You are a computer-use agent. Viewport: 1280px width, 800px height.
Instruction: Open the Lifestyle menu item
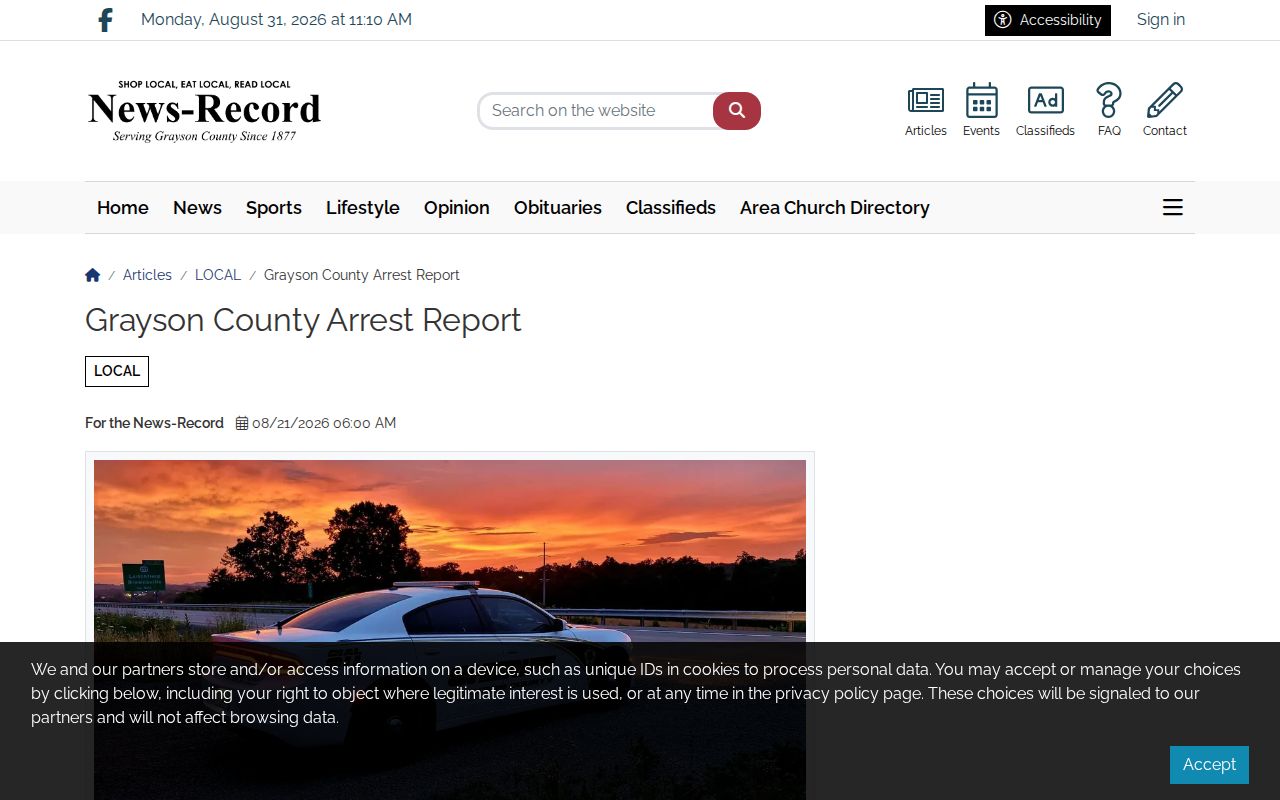(x=363, y=208)
